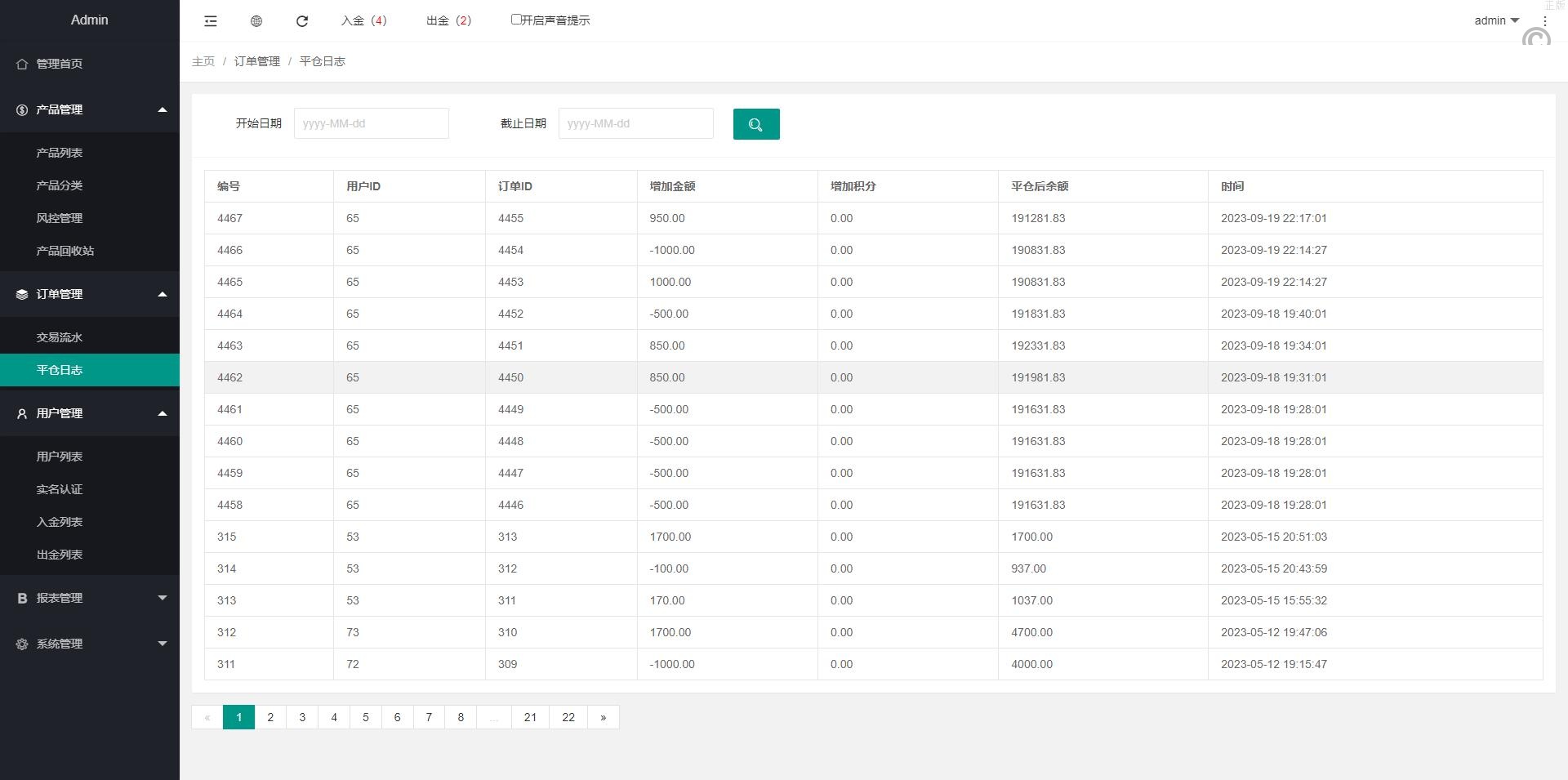This screenshot has height=780, width=1568.
Task: Expand the 报表管理 menu arrow
Action: pyautogui.click(x=163, y=598)
